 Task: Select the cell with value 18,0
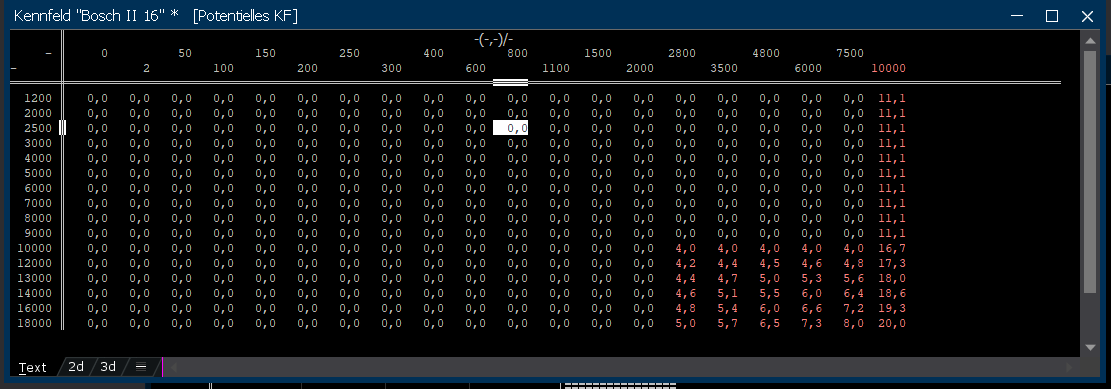[x=892, y=278]
